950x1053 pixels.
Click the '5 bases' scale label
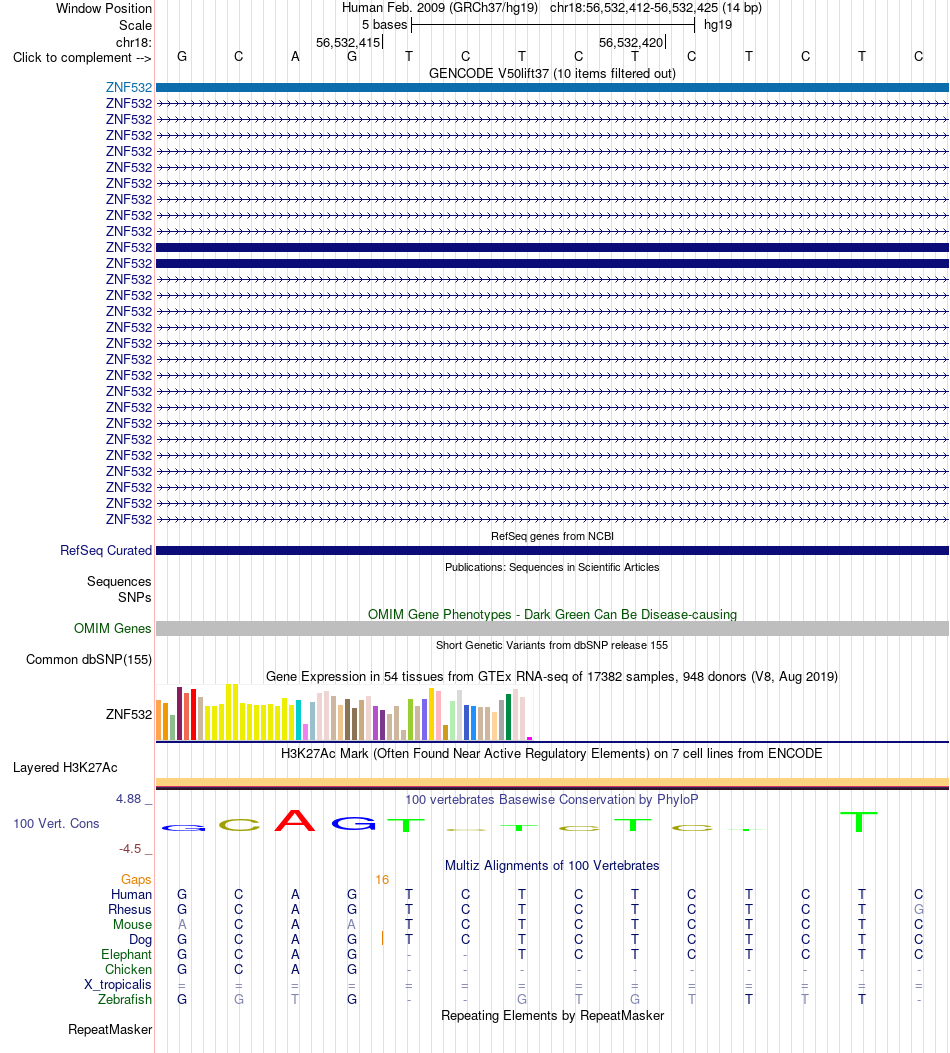pos(385,25)
